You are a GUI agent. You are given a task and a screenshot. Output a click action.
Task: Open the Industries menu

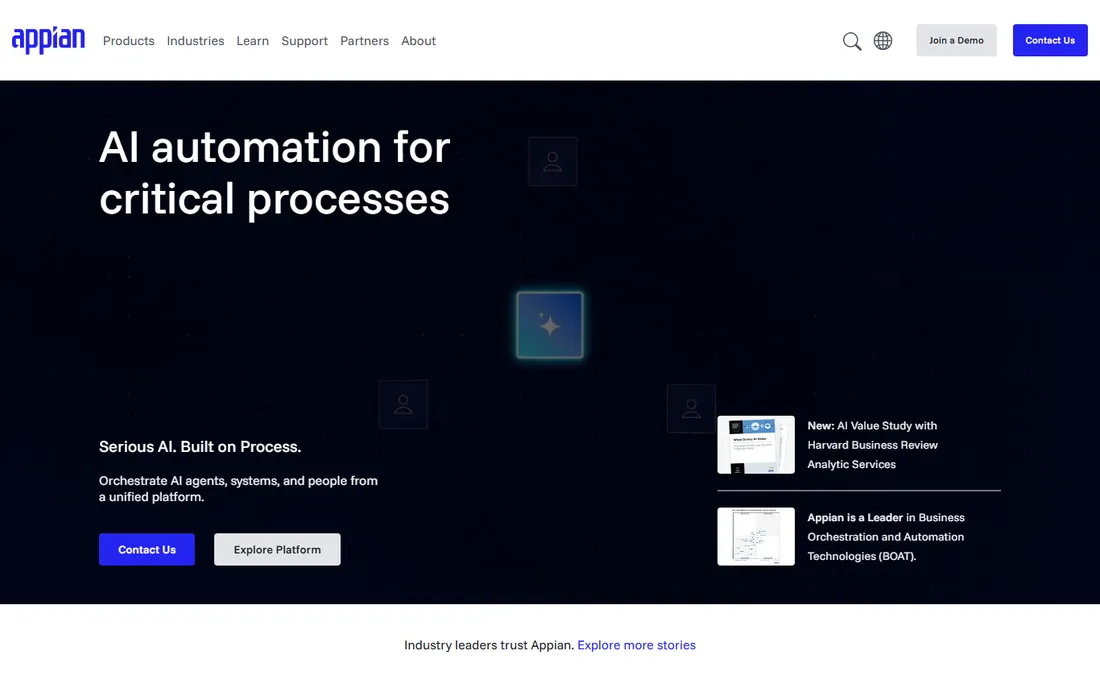[195, 41]
